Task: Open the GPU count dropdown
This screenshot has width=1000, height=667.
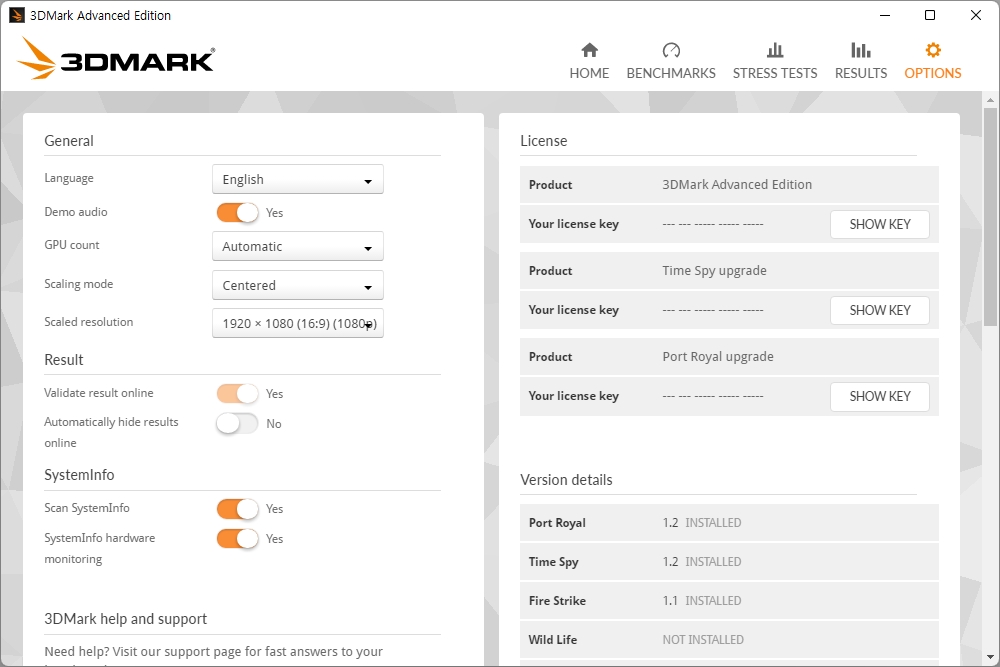Action: click(298, 246)
